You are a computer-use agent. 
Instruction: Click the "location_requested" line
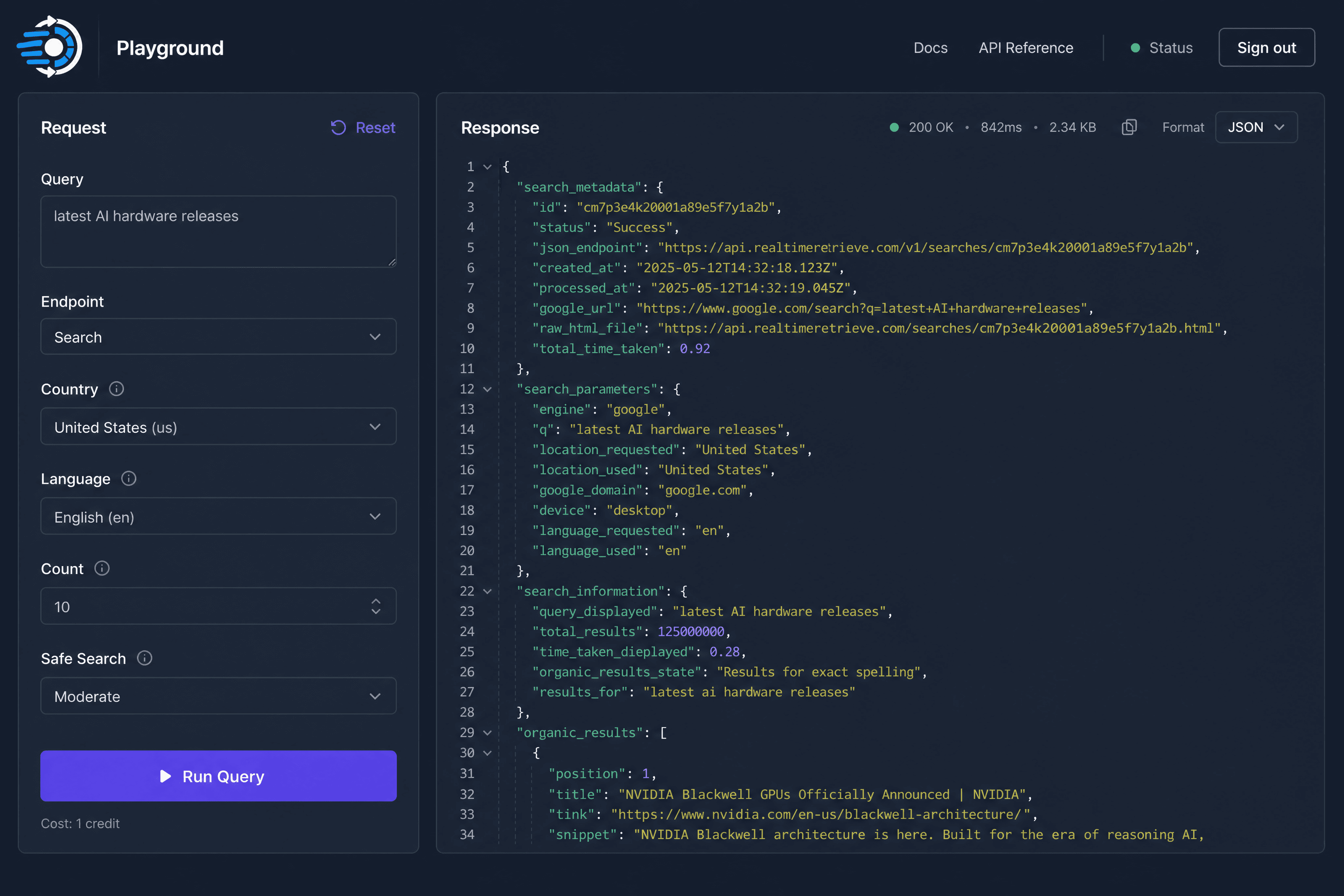pos(672,450)
